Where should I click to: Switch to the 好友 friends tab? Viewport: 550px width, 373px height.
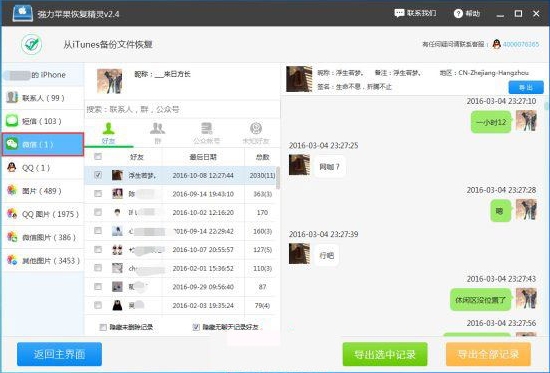tap(108, 134)
